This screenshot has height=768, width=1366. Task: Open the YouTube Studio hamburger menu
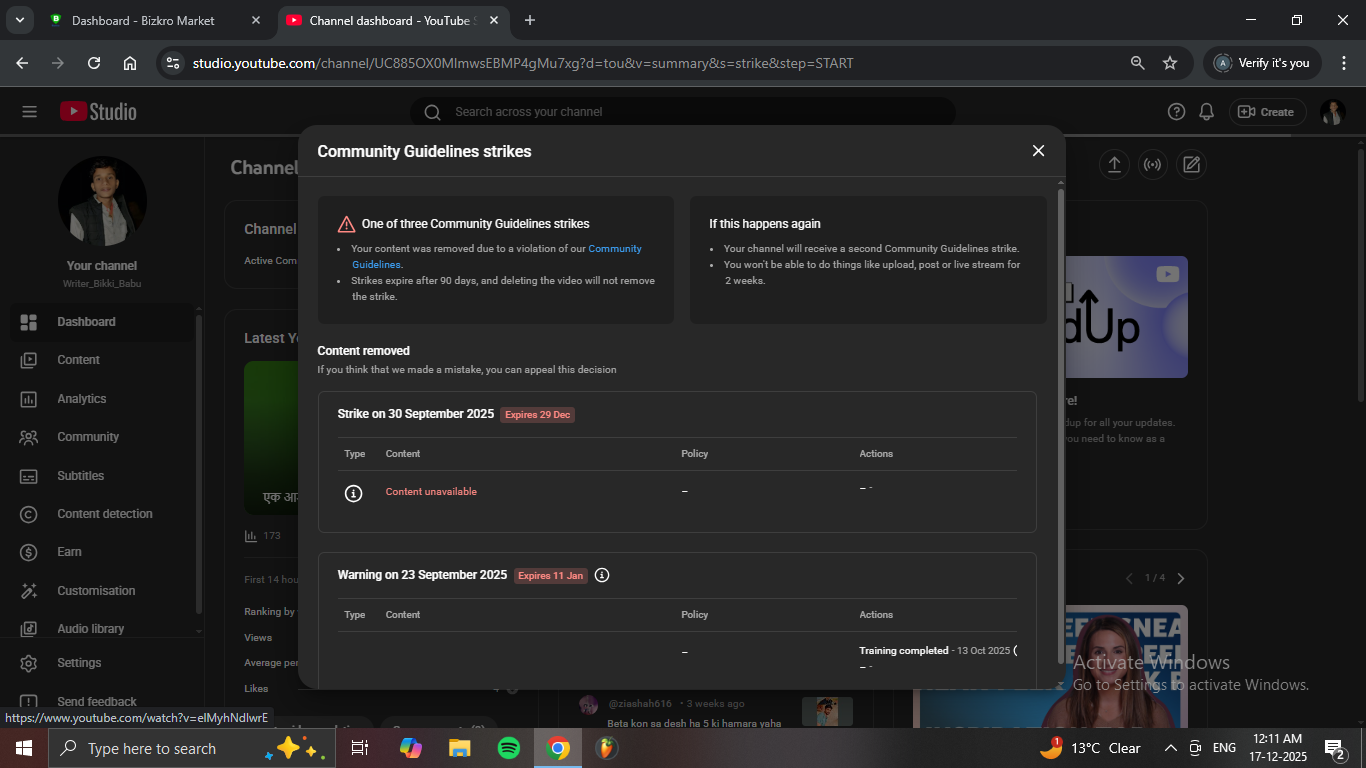29,112
